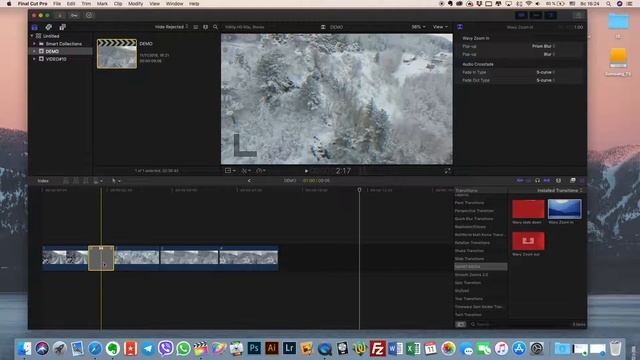Toggle solo headphones button
Viewport: 640px width, 360px height.
pyautogui.click(x=538, y=180)
